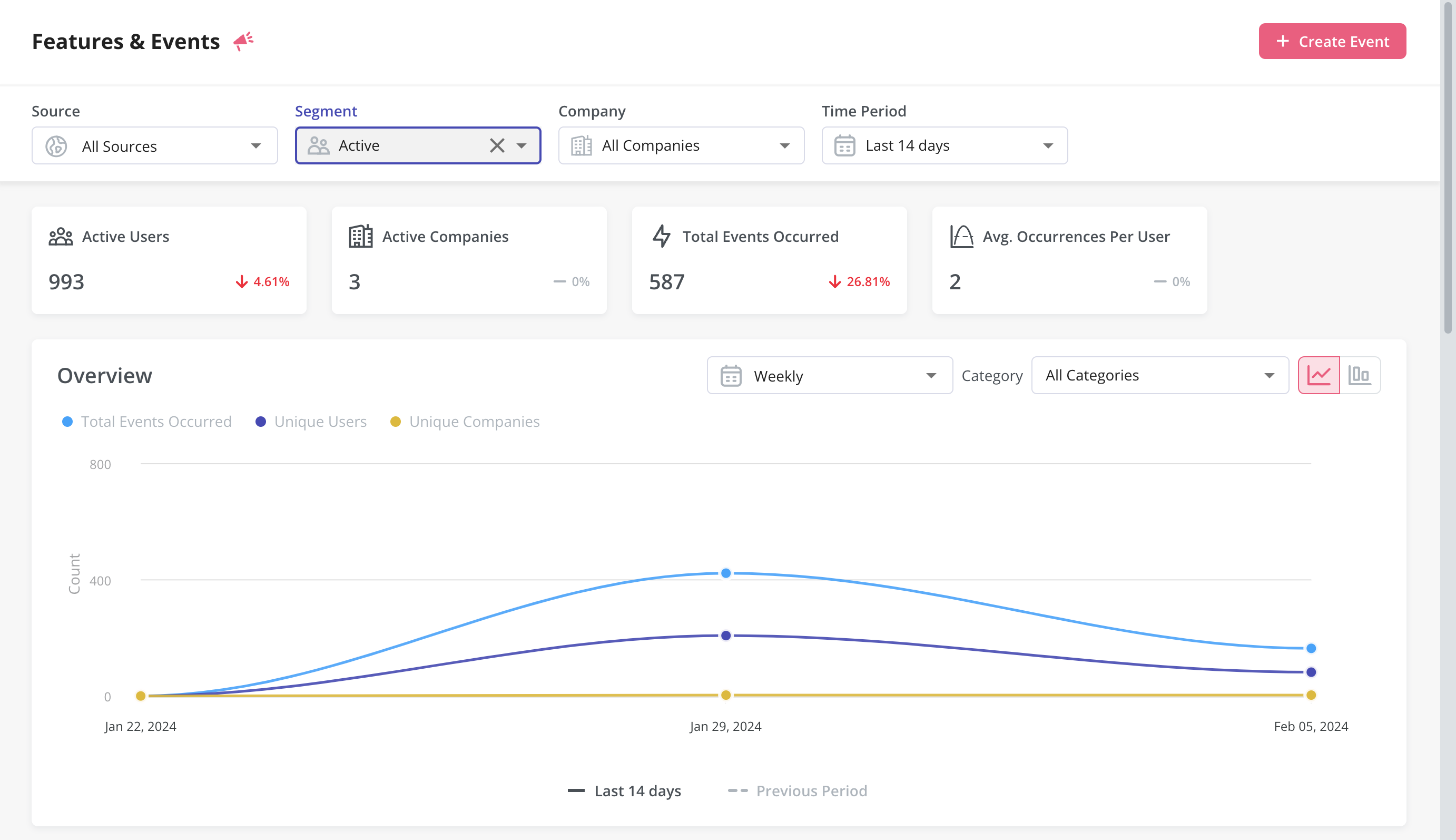Click the Features & Events page title
Screen dimensions: 1456x840
tap(126, 42)
